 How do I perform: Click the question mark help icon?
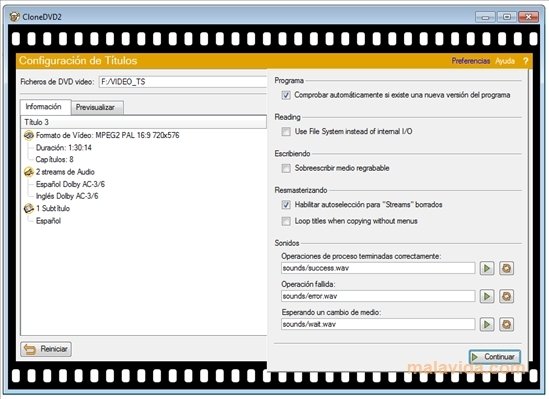(x=526, y=61)
